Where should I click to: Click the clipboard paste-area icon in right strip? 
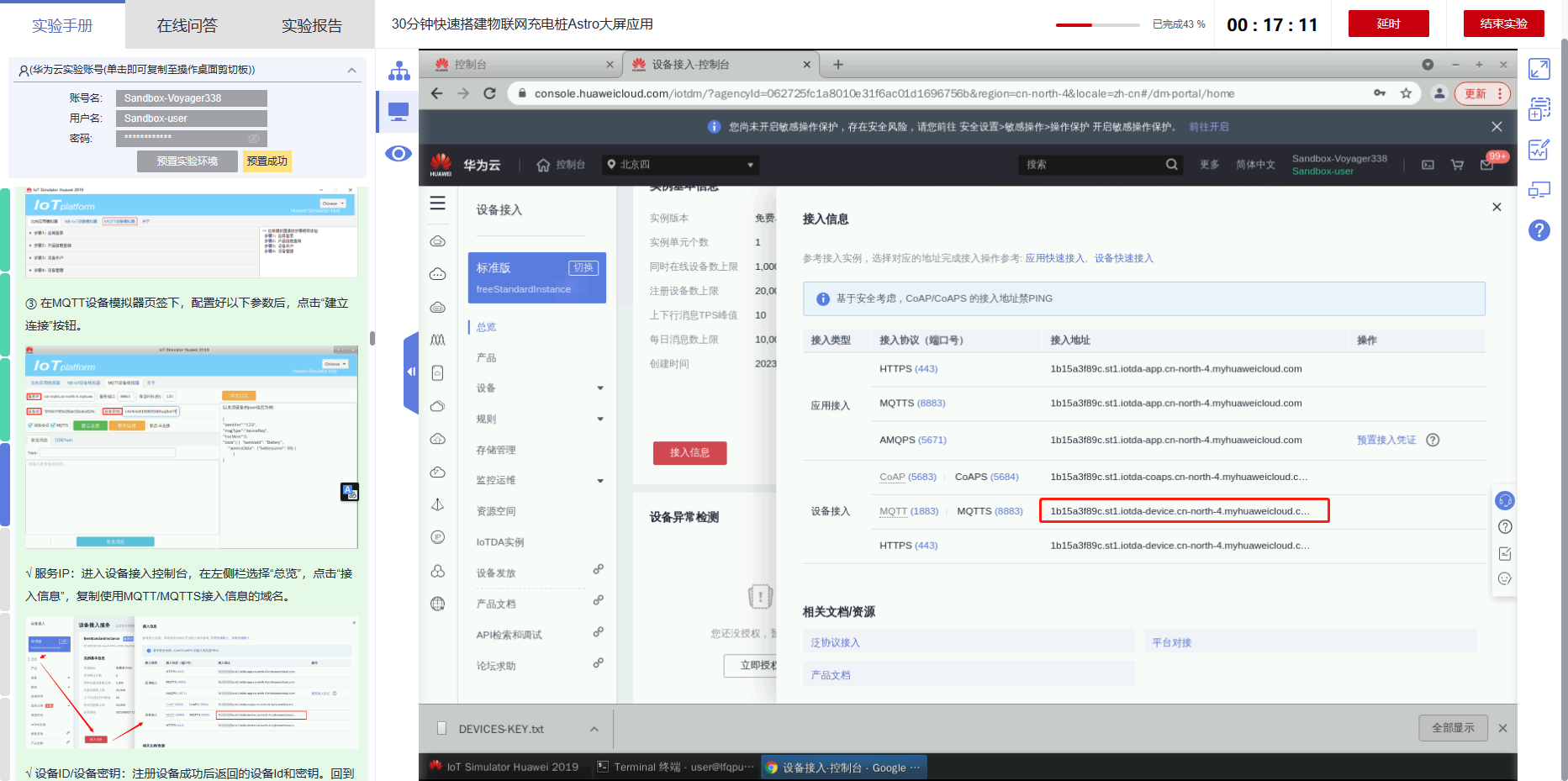[x=1539, y=109]
